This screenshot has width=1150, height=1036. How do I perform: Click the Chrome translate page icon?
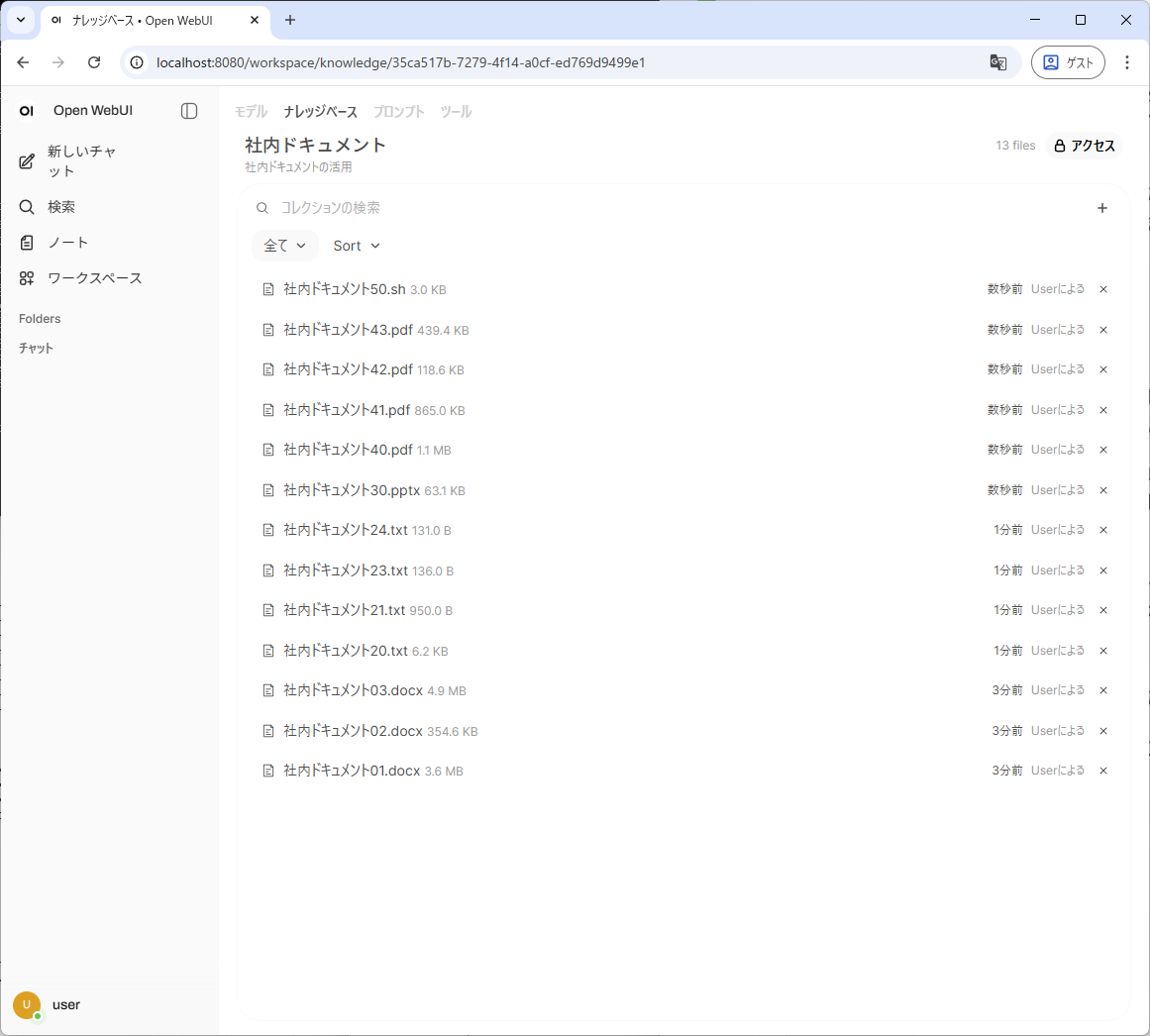click(x=997, y=62)
